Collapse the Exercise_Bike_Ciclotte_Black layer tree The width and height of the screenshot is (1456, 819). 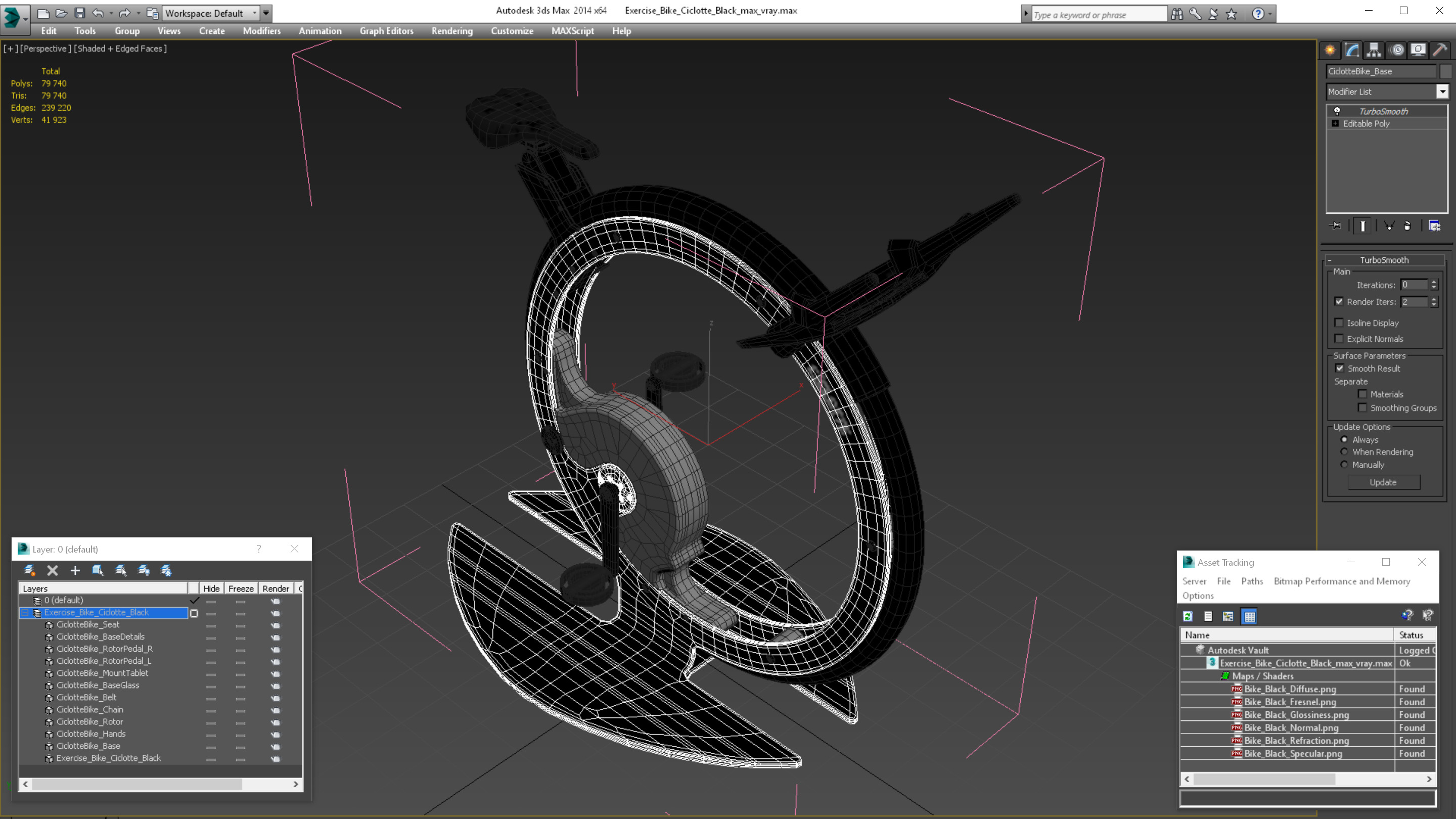[x=25, y=613]
